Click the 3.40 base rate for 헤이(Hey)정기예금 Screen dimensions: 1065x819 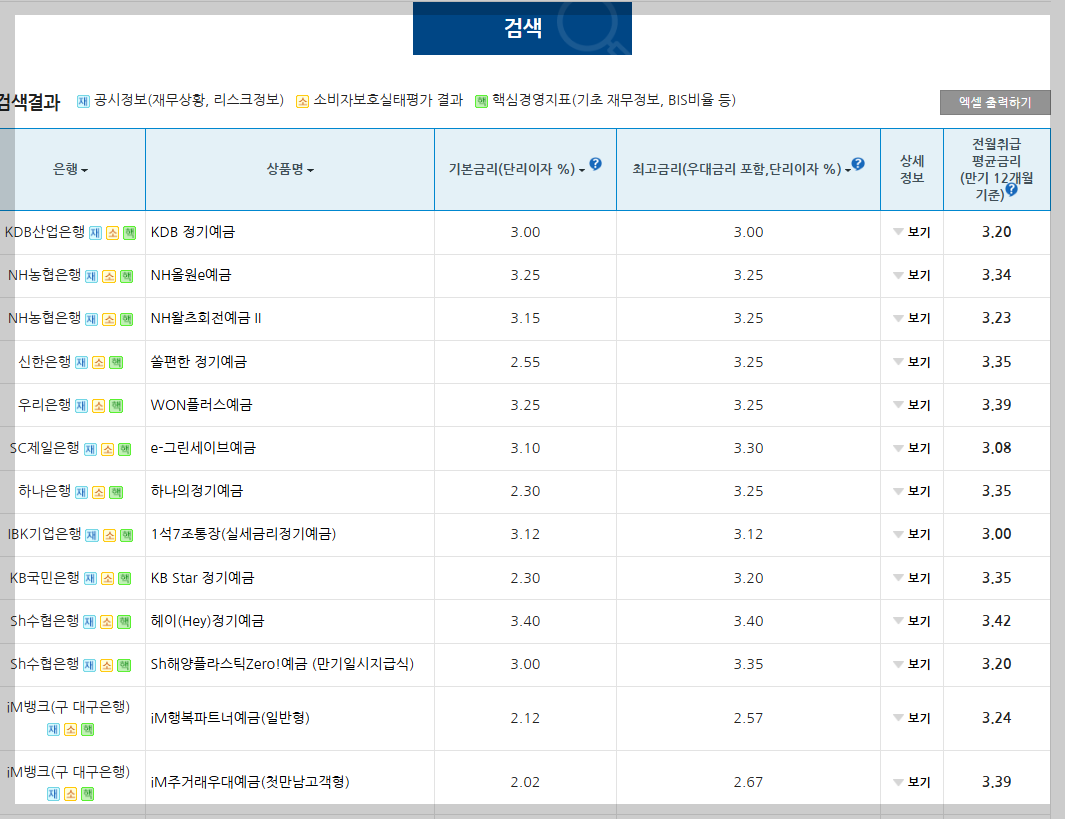tap(525, 621)
